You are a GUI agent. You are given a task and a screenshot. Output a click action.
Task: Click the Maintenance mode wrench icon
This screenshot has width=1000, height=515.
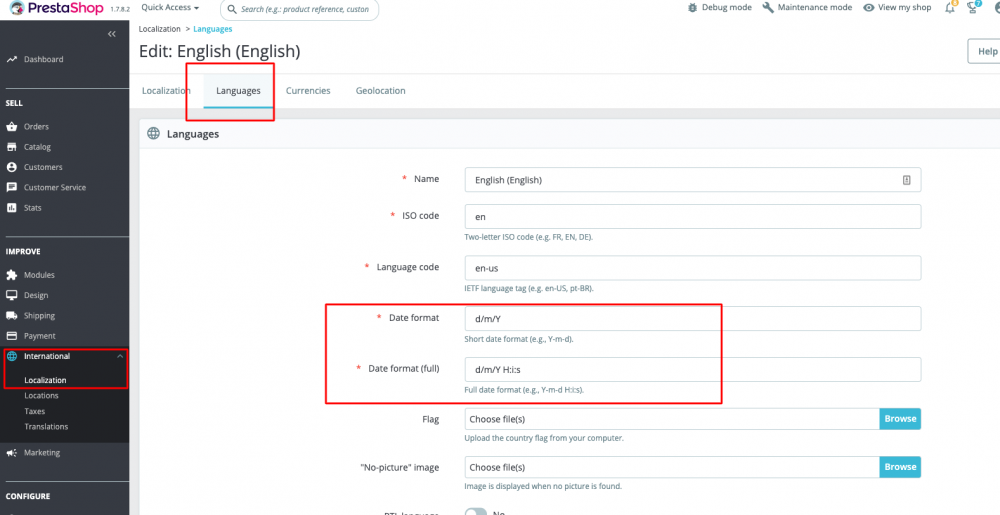[768, 8]
